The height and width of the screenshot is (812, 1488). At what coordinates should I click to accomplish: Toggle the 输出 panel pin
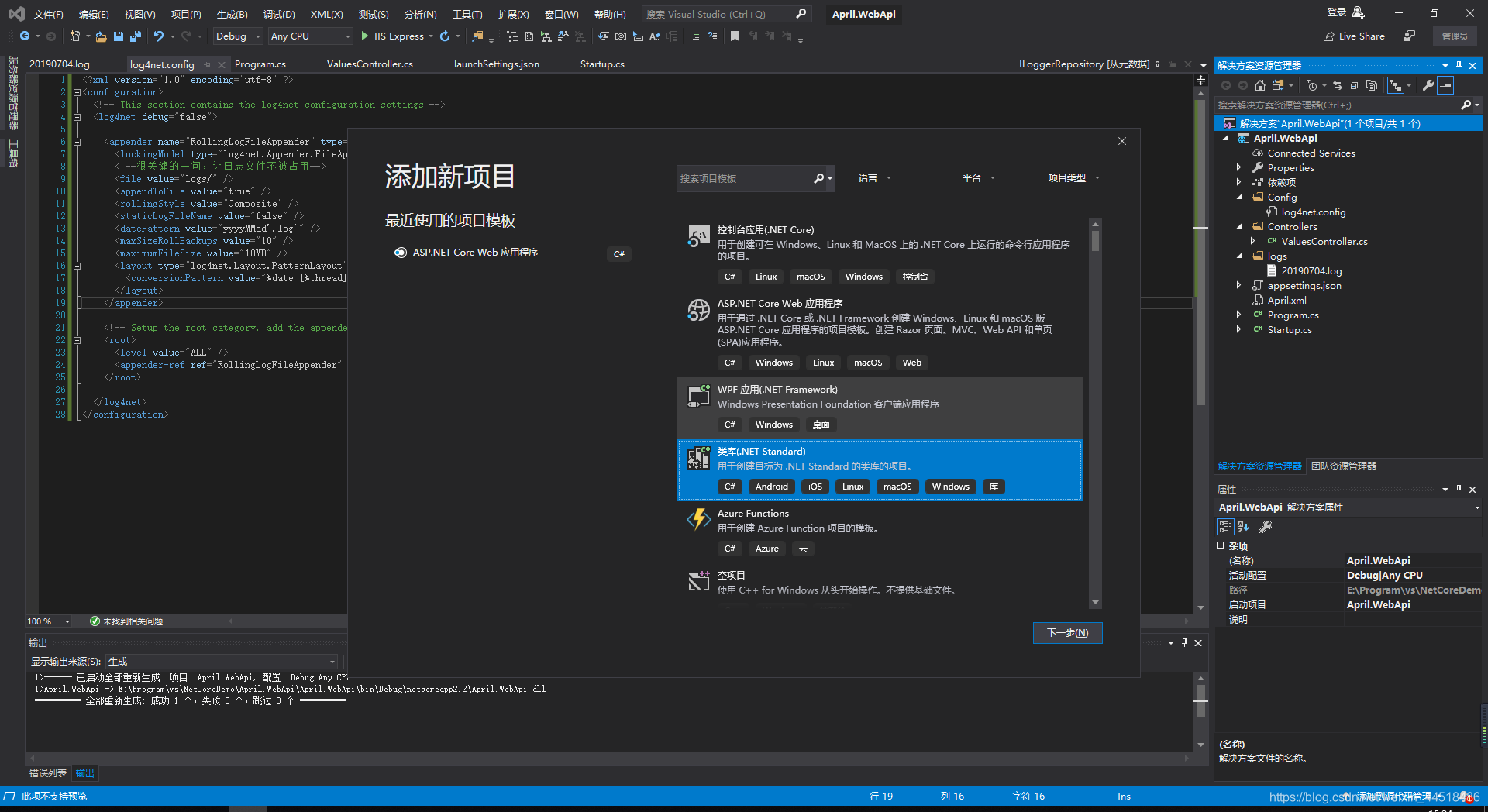coord(1184,642)
